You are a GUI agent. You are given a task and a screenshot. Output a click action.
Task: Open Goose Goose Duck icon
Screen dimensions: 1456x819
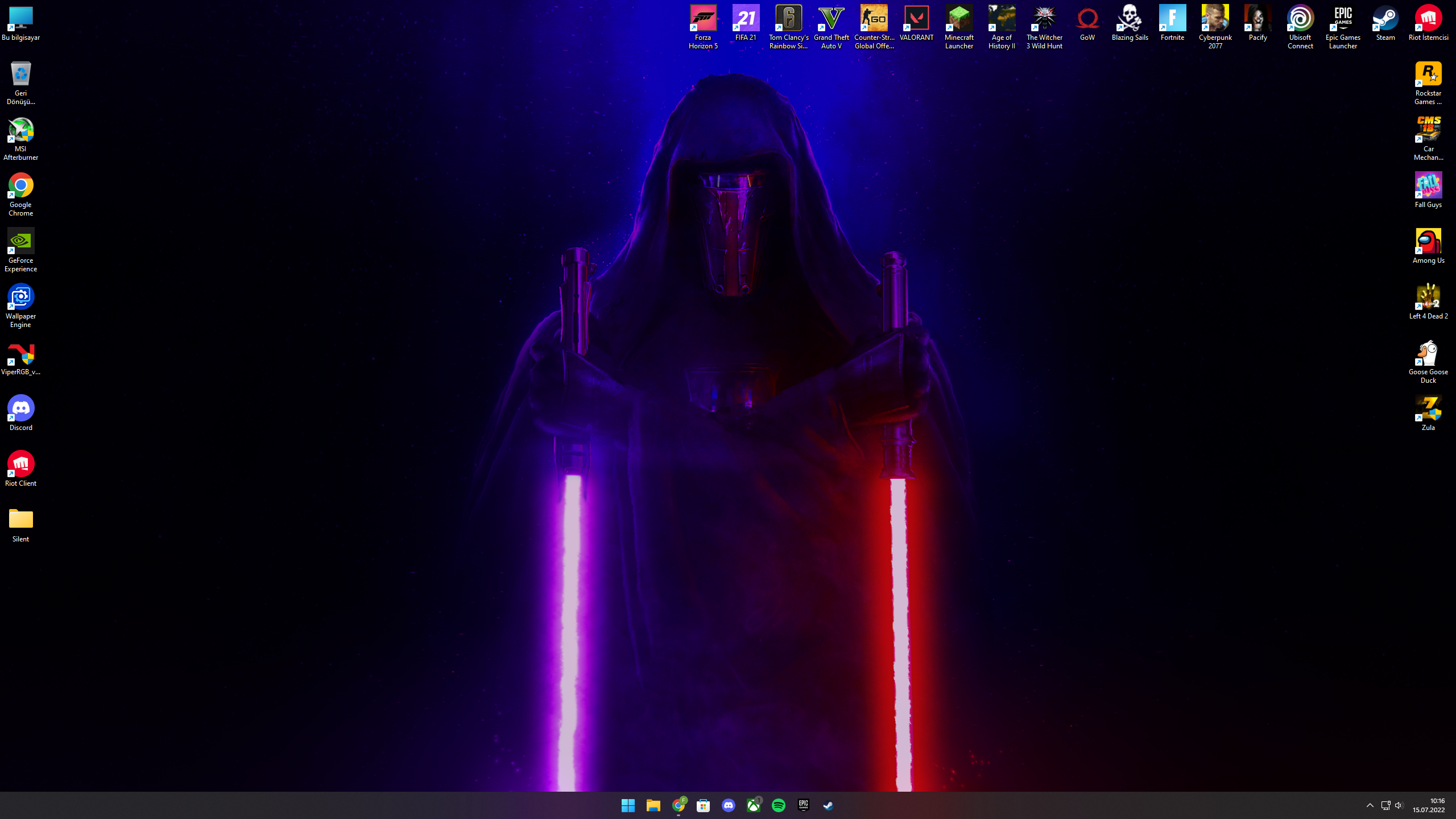[1428, 362]
